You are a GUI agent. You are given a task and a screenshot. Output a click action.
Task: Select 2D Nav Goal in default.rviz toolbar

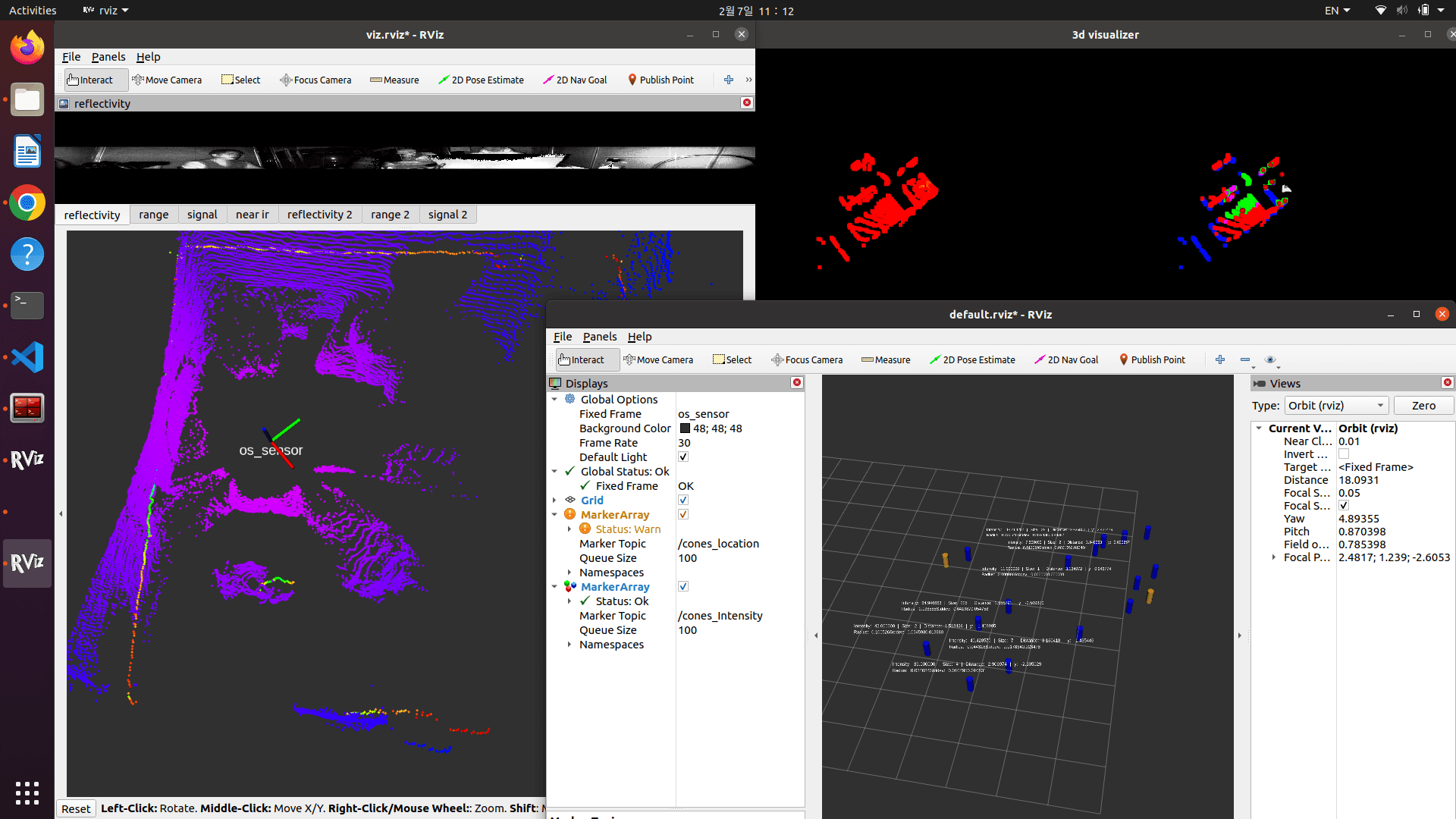pos(1066,359)
